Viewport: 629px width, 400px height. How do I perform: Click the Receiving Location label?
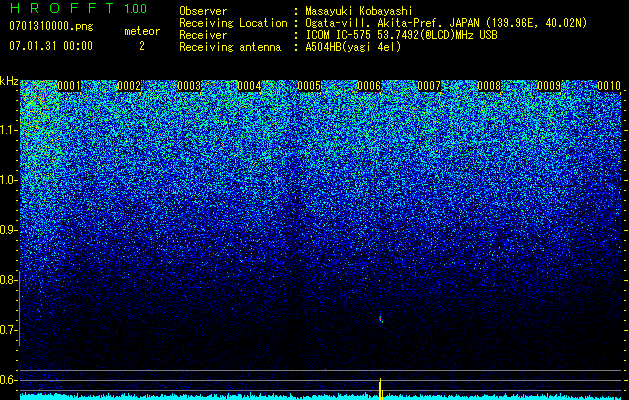coord(233,24)
